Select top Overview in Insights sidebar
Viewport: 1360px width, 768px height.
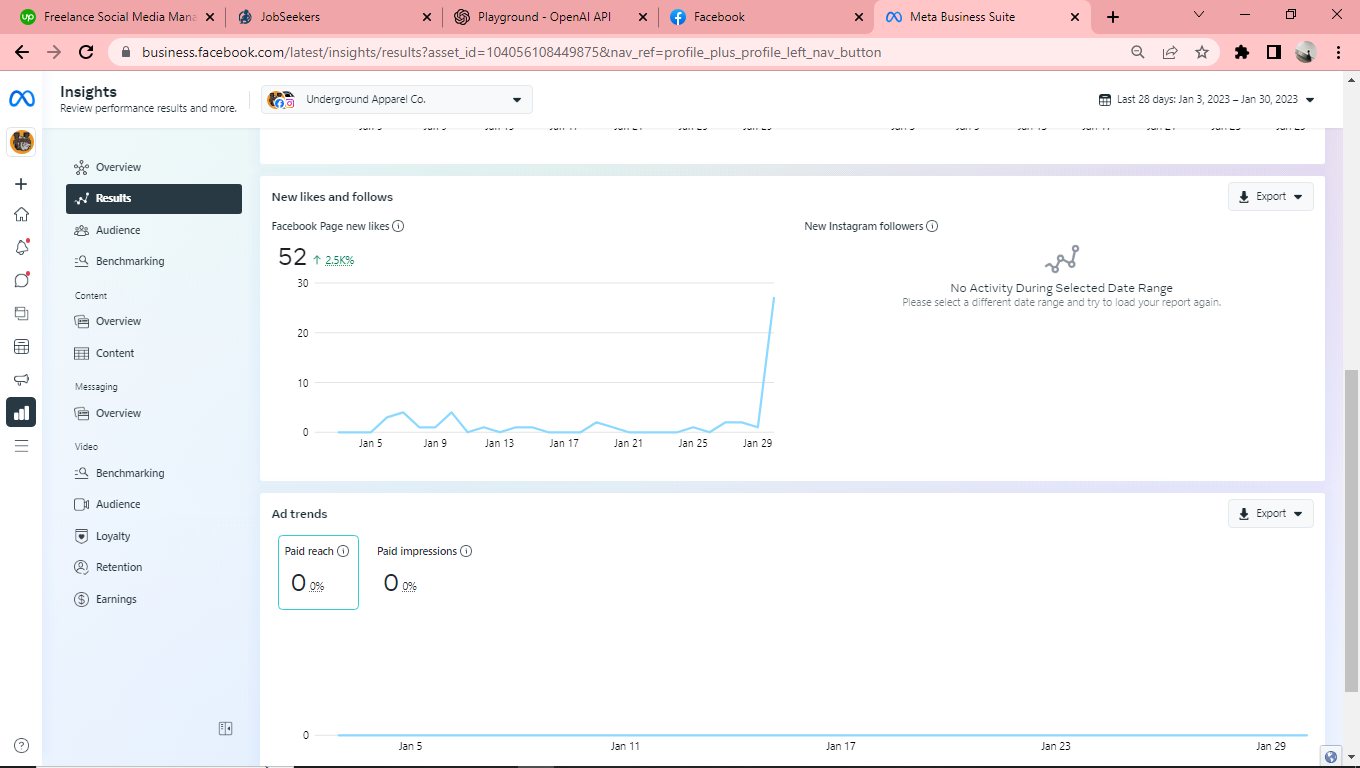point(154,167)
